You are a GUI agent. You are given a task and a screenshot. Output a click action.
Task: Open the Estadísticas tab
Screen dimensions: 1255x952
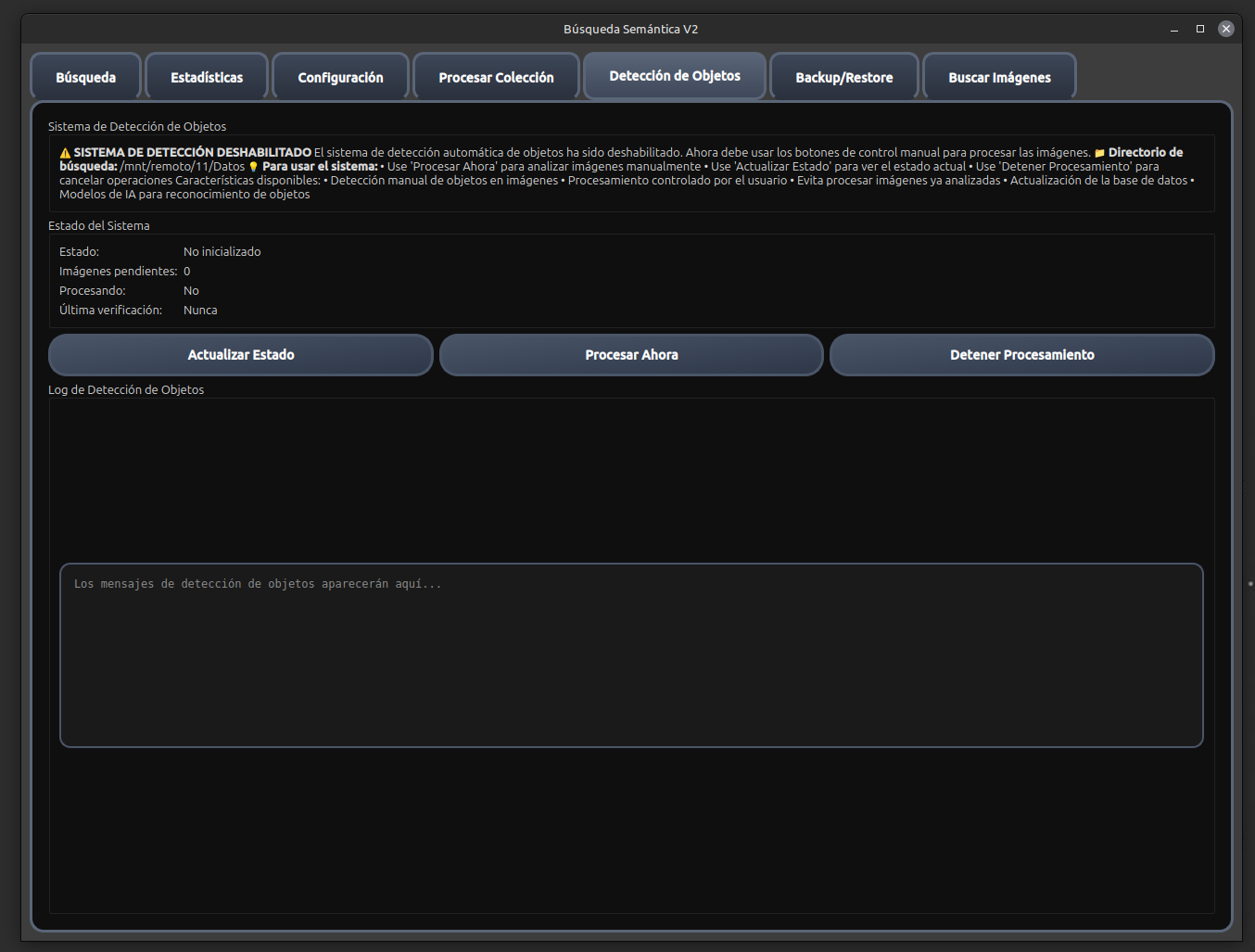207,77
